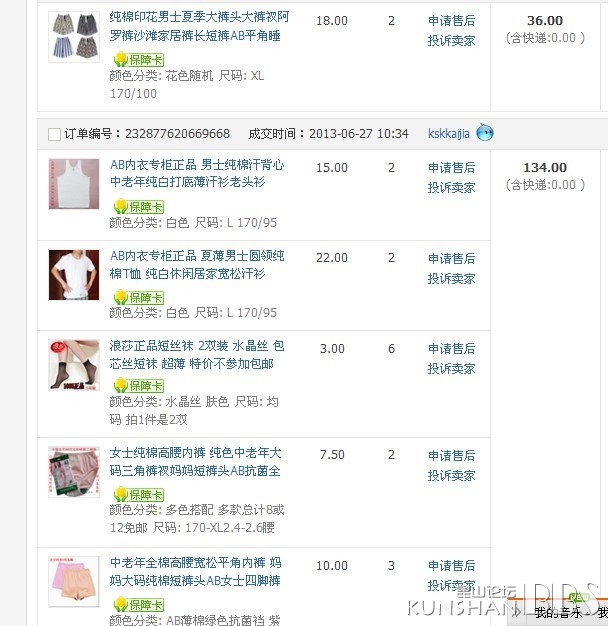Click the Wangwang chat icon beside kskkajia
The width and height of the screenshot is (608, 626).
coord(485,132)
